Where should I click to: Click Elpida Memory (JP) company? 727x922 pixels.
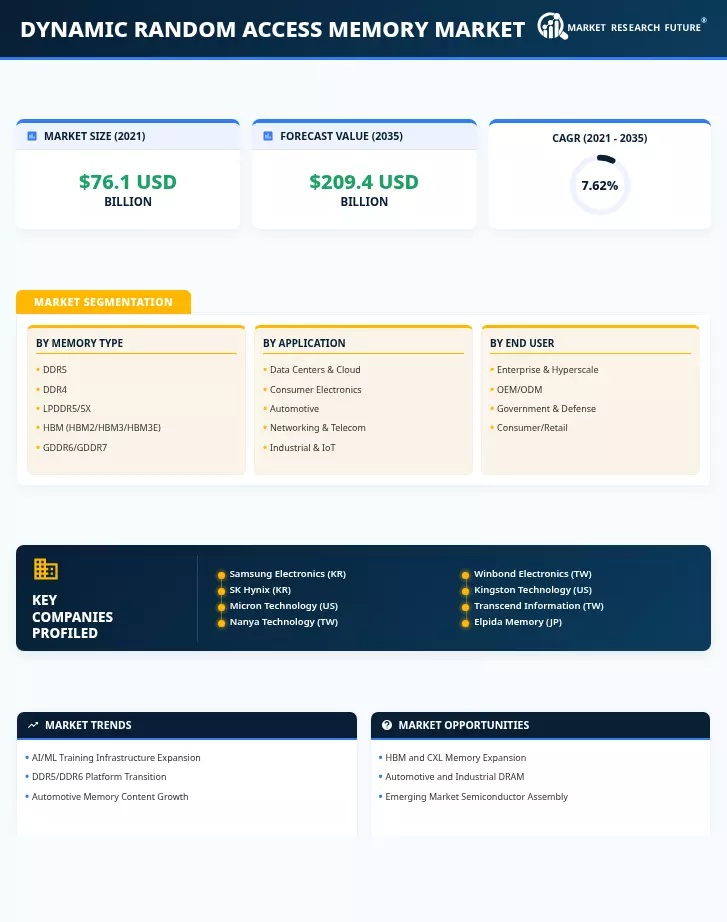click(x=518, y=622)
